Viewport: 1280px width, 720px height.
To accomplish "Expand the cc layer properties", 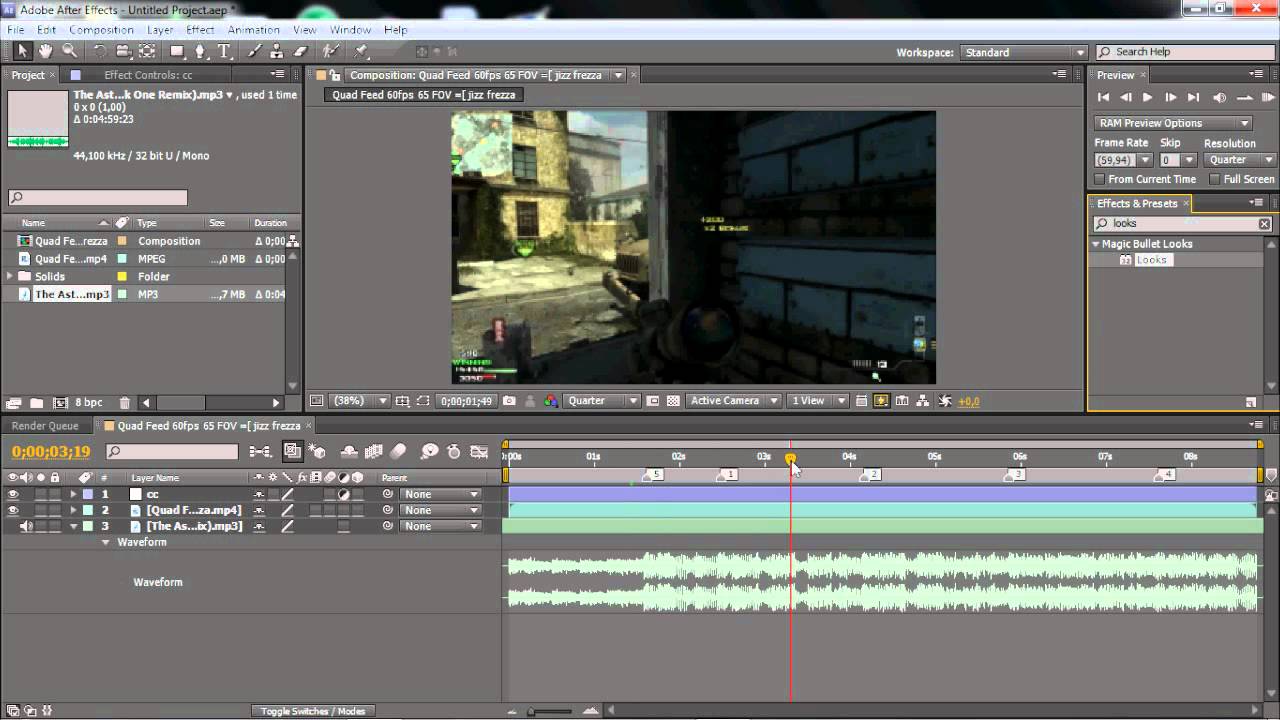I will tap(73, 494).
